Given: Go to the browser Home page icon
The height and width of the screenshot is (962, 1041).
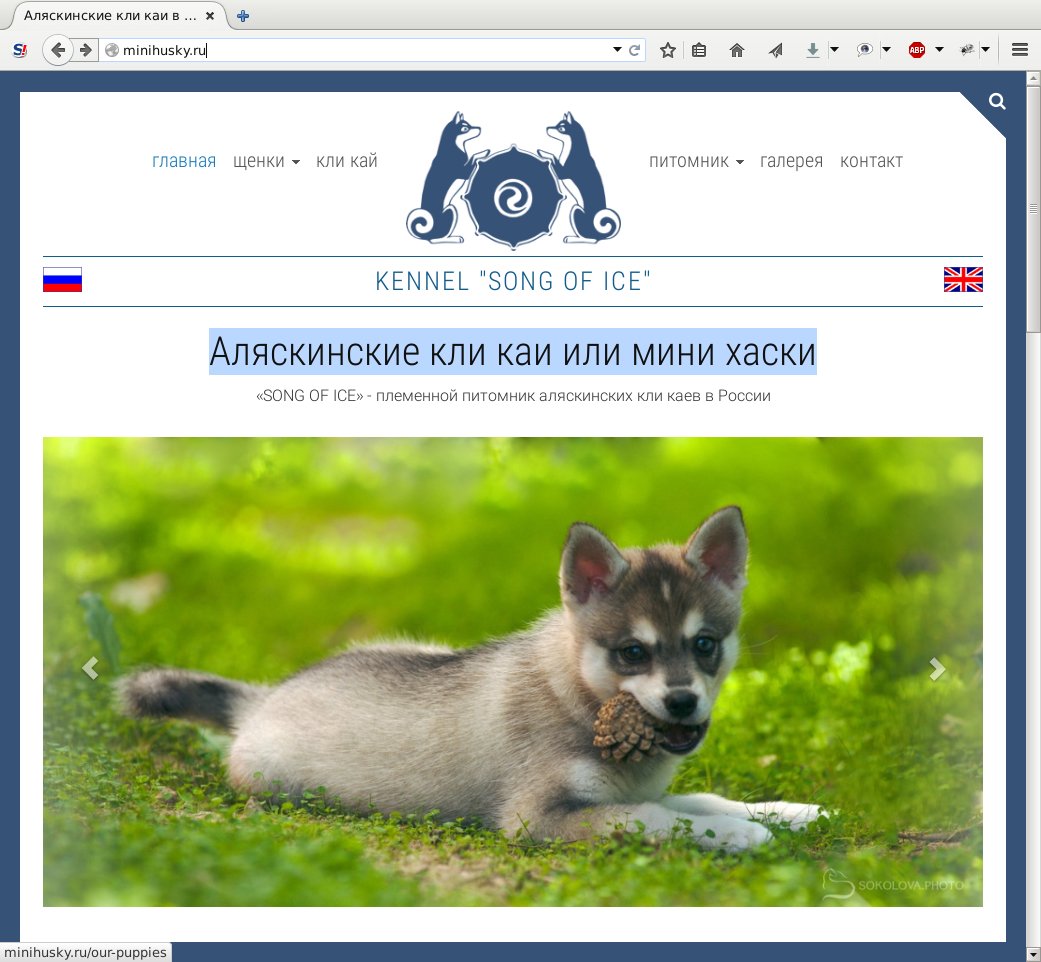Looking at the screenshot, I should click(x=737, y=50).
